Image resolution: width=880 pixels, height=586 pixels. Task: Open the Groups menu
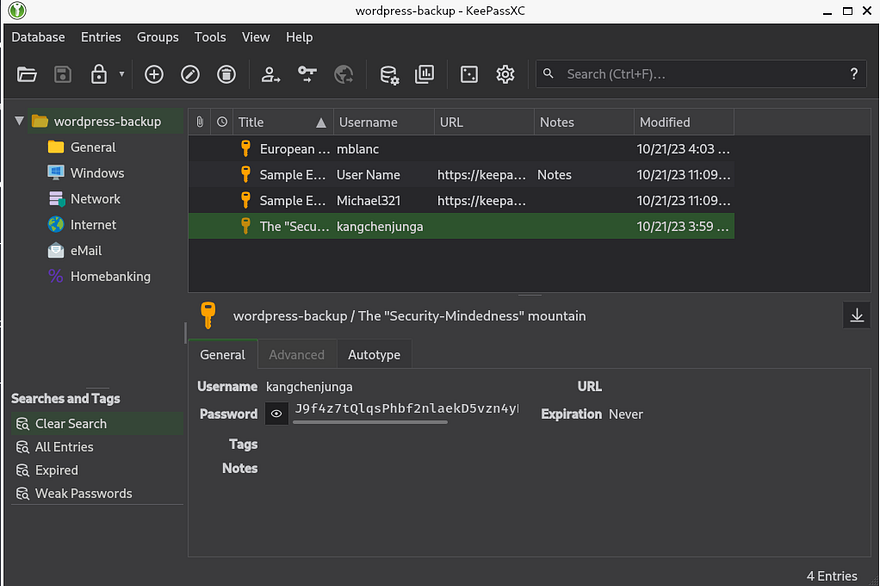158,37
